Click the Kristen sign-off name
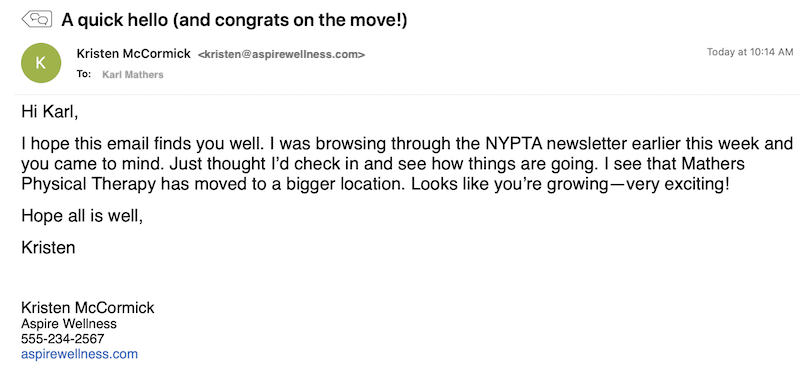The image size is (800, 366). tap(48, 248)
